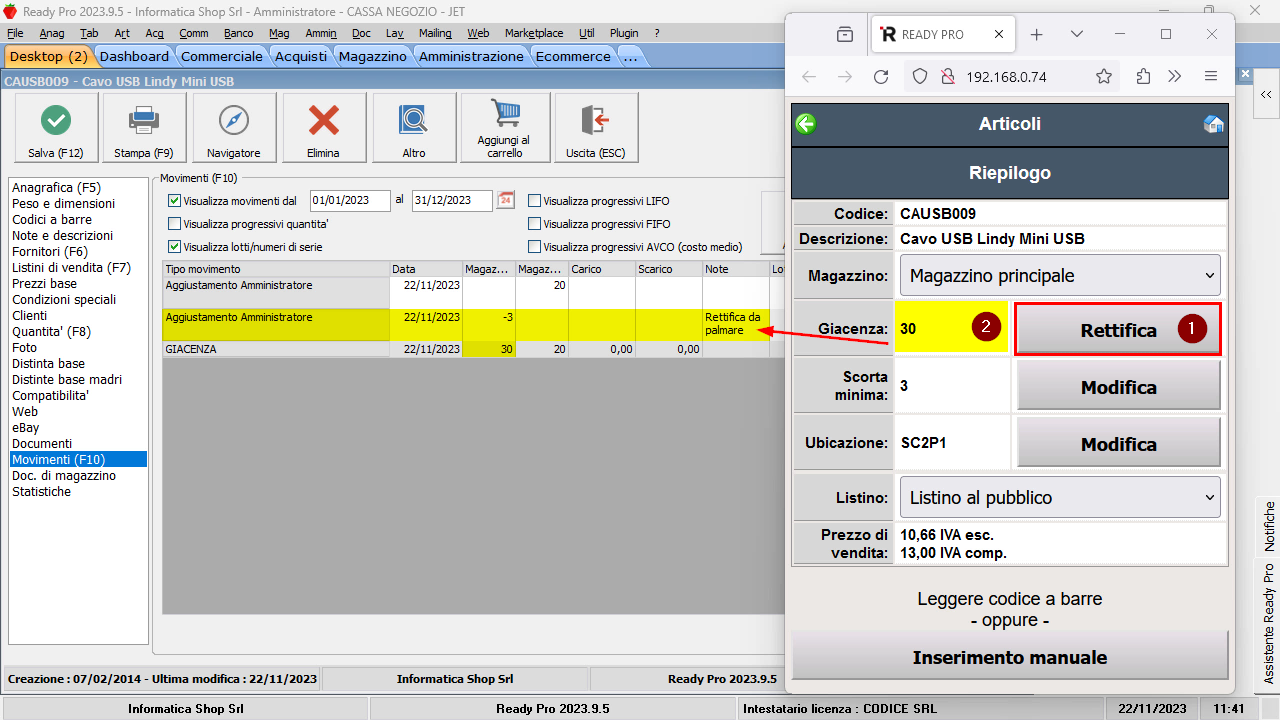Click the Stampa (F9) printer icon
This screenshot has height=720, width=1280.
click(x=144, y=121)
